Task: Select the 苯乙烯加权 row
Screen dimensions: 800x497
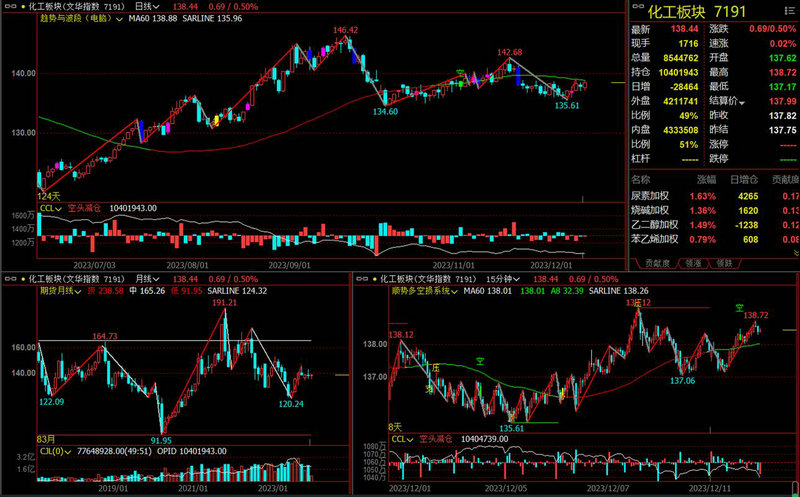Action: pos(715,239)
